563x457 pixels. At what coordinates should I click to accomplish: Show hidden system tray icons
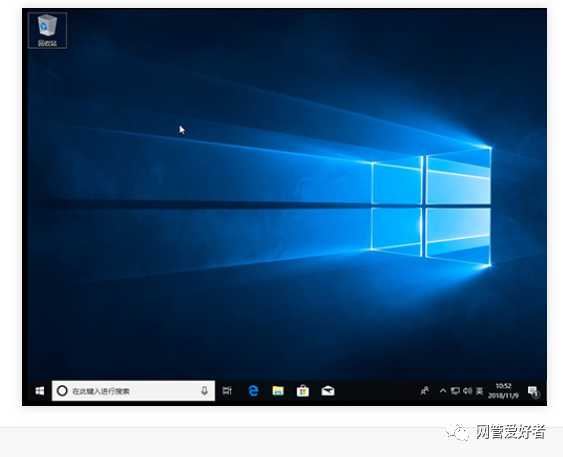click(x=443, y=391)
